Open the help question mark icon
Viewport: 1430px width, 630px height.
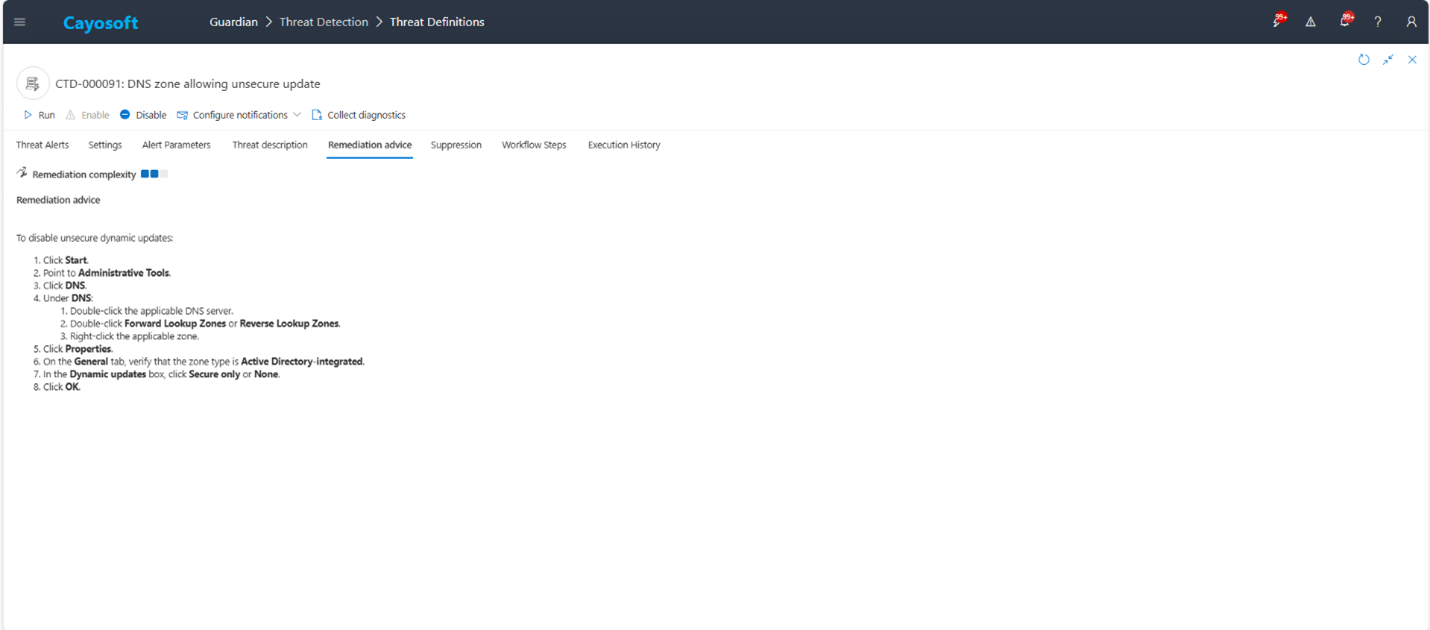coord(1378,22)
